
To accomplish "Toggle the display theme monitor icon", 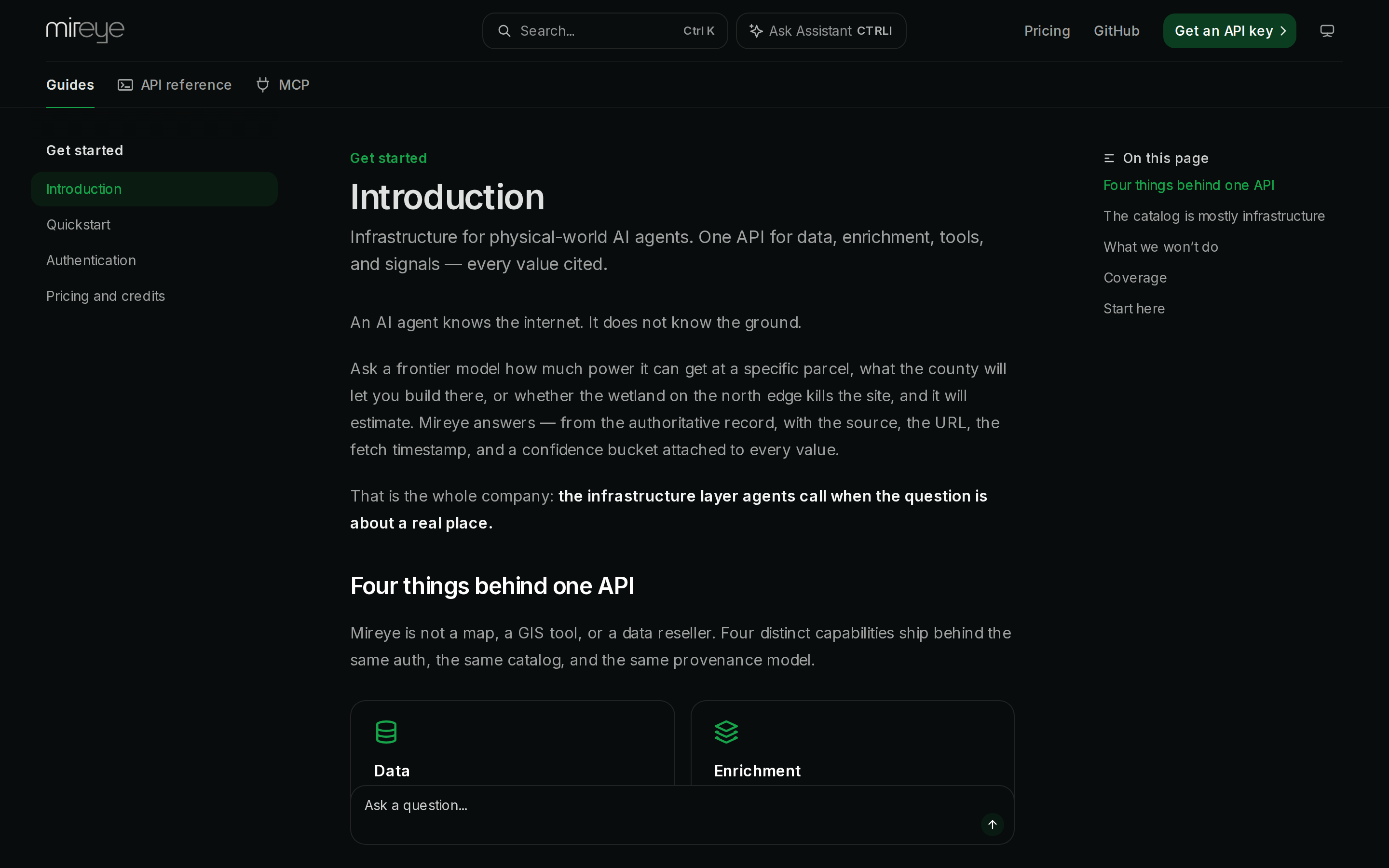I will tap(1326, 31).
